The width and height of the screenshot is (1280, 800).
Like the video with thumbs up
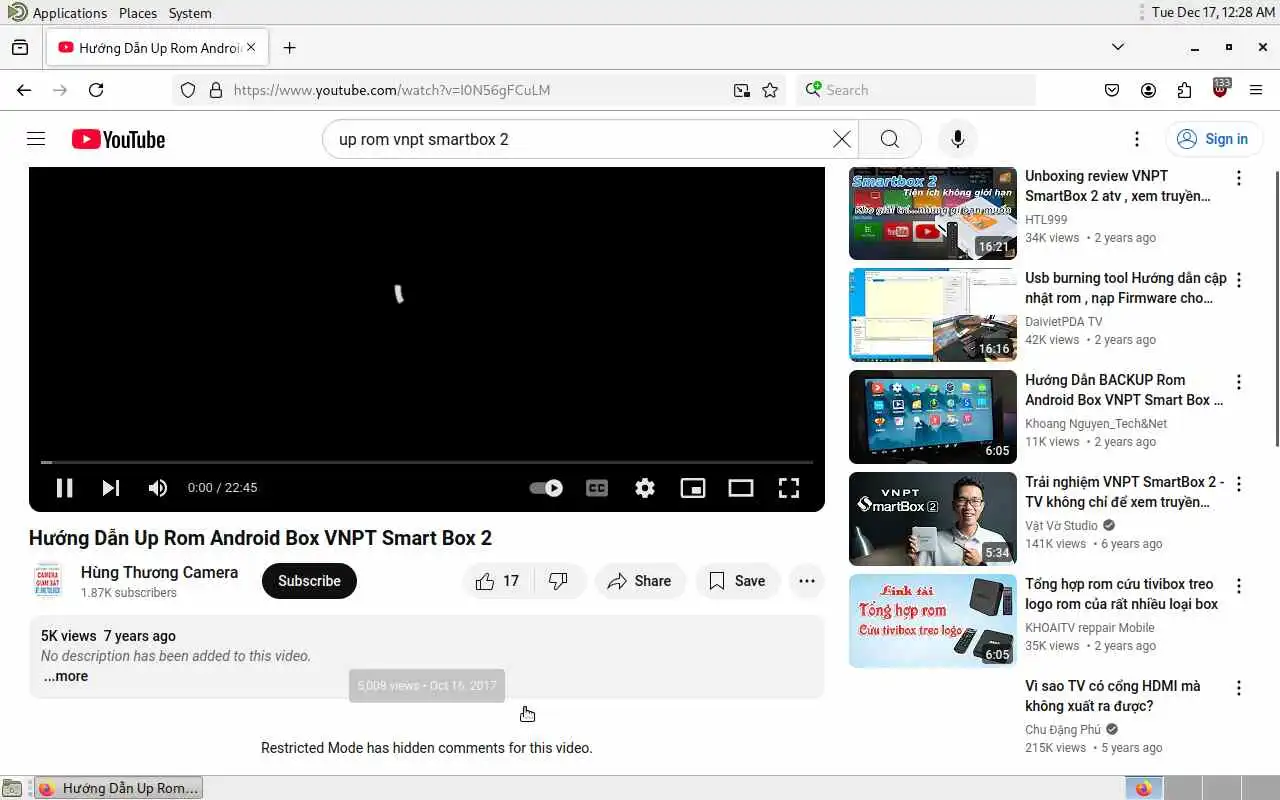coord(498,581)
